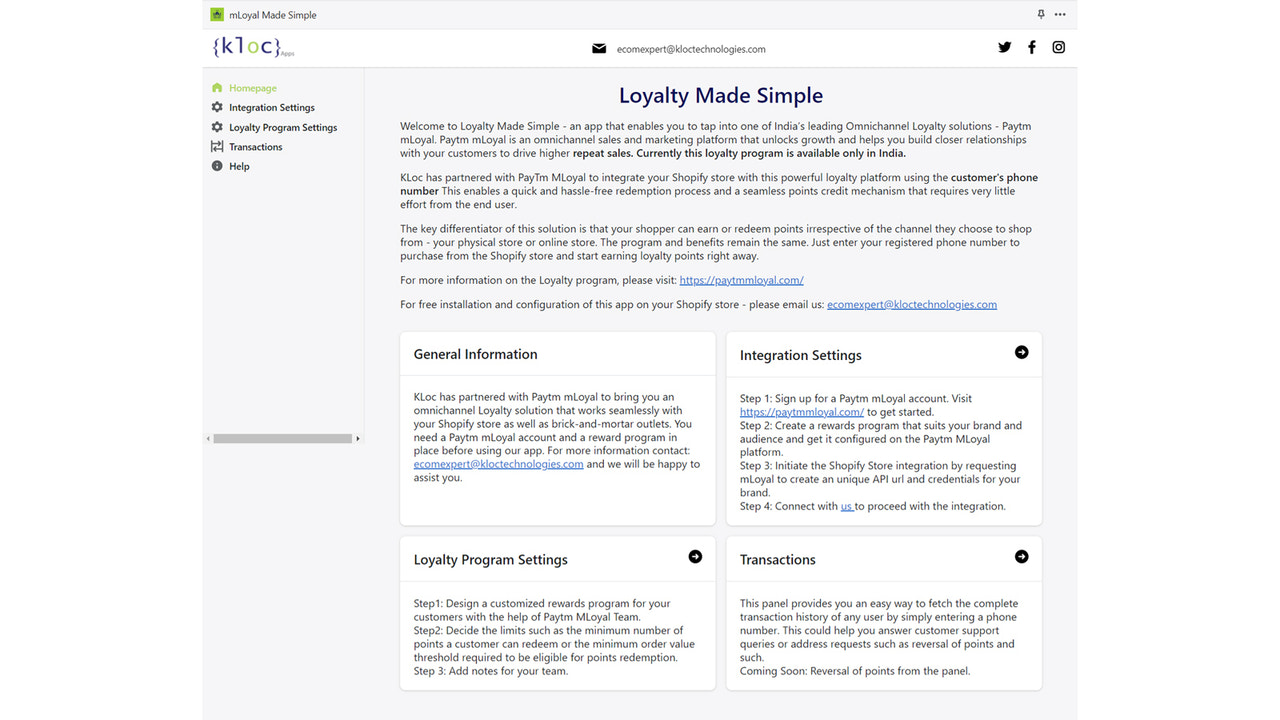Screen dimensions: 1280x720
Task: Open the ellipsis menu in the title bar
Action: (1060, 14)
